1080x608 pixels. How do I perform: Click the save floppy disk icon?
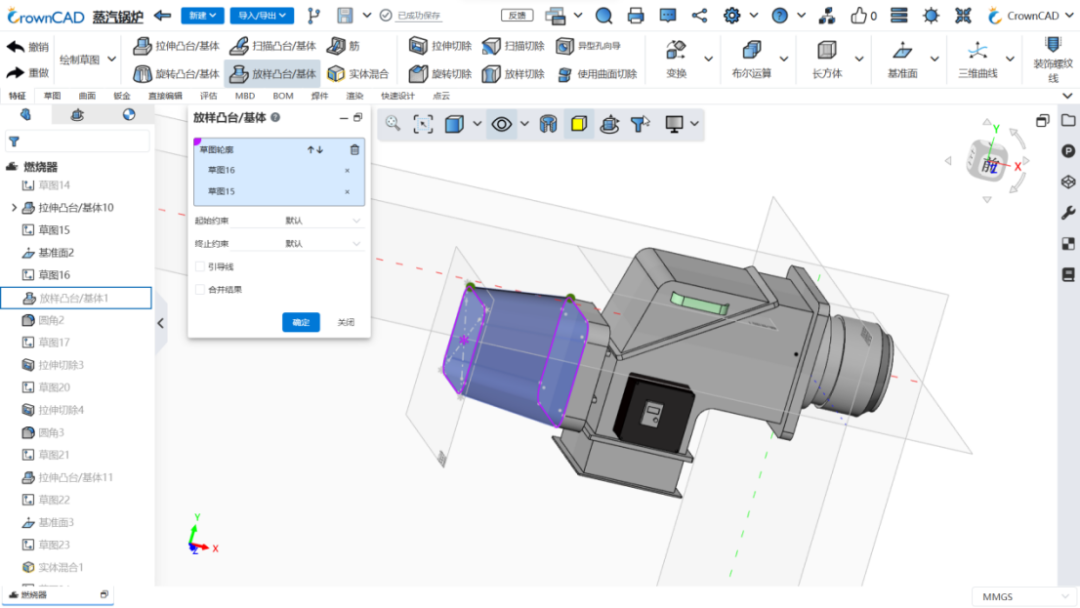pos(345,15)
